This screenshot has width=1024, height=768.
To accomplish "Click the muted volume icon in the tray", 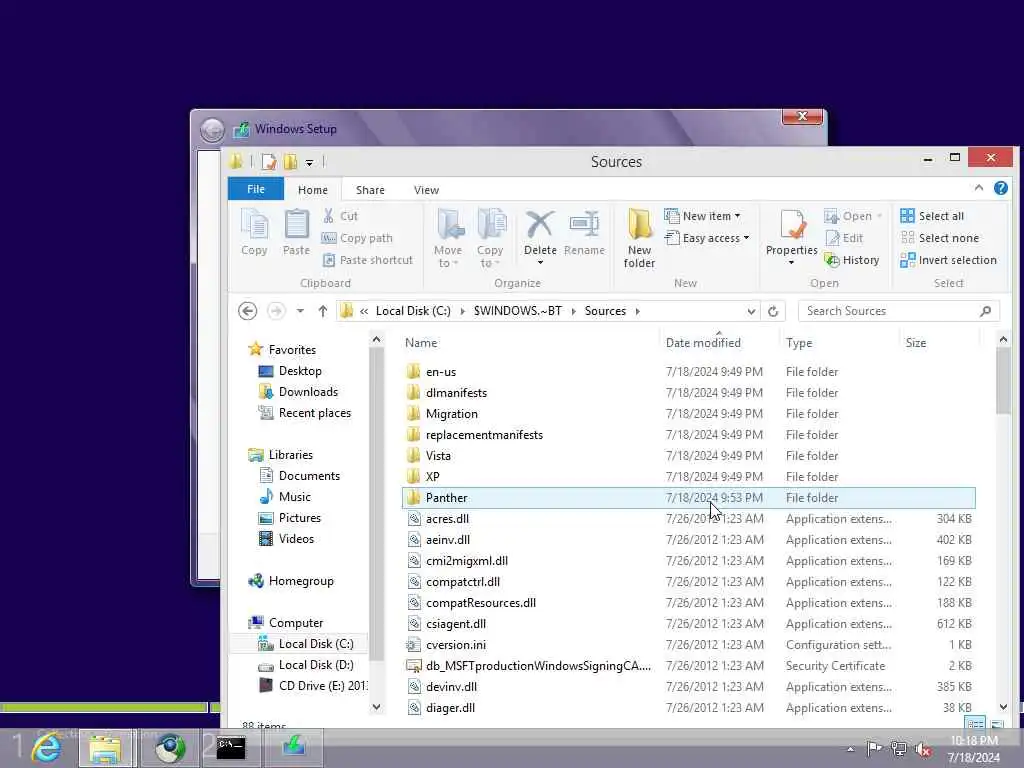I will pyautogui.click(x=923, y=749).
